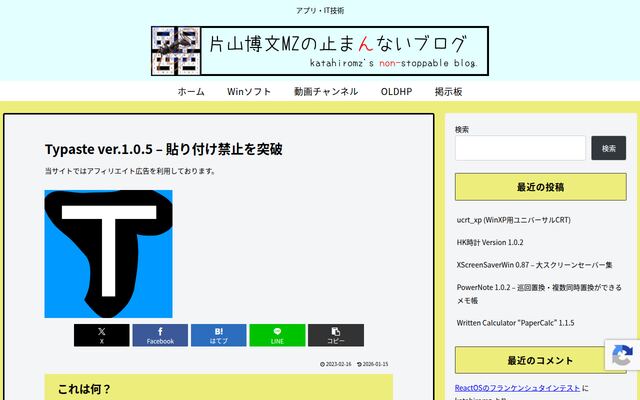Open the ucrt_xp (WinXP用ユニバーサルCRT) post

pyautogui.click(x=513, y=220)
